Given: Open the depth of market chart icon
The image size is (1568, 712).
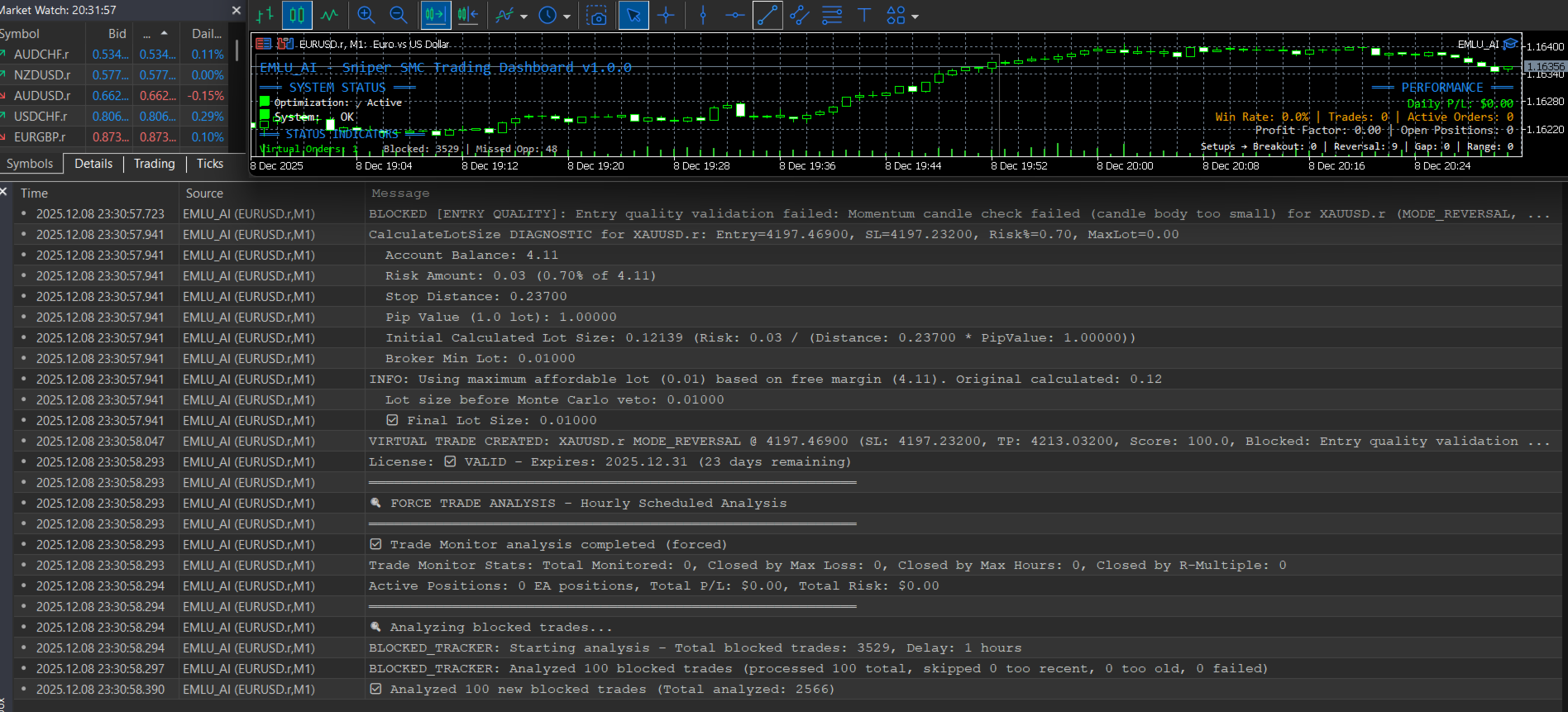Looking at the screenshot, I should pos(285,44).
